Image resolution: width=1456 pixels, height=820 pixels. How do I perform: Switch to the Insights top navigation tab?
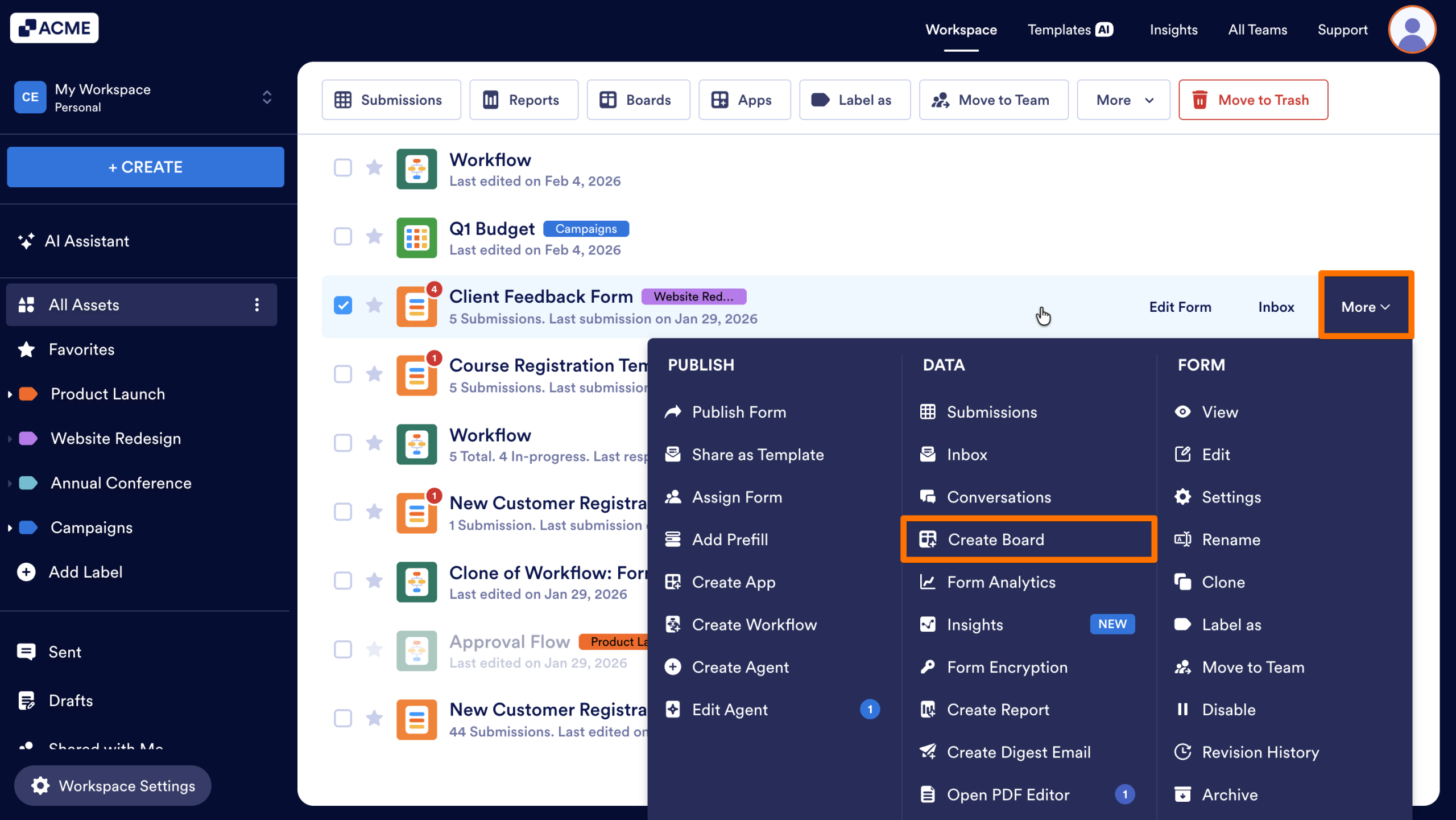click(x=1173, y=30)
